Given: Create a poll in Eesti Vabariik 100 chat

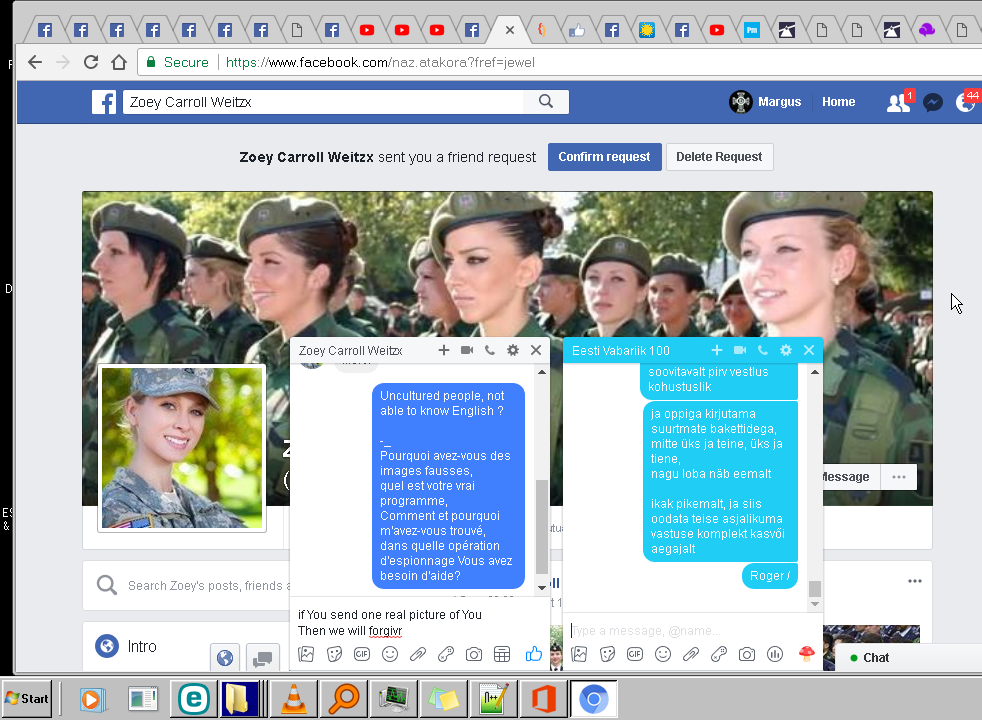Looking at the screenshot, I should [x=774, y=654].
